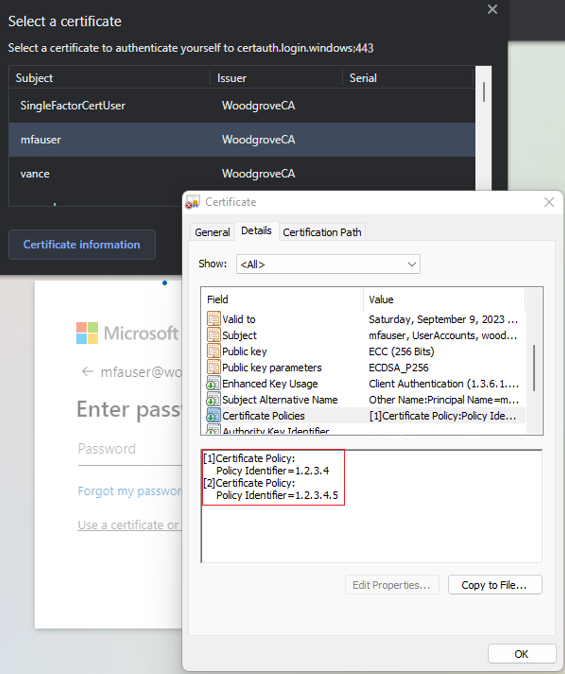Click the Password input field

(130, 449)
